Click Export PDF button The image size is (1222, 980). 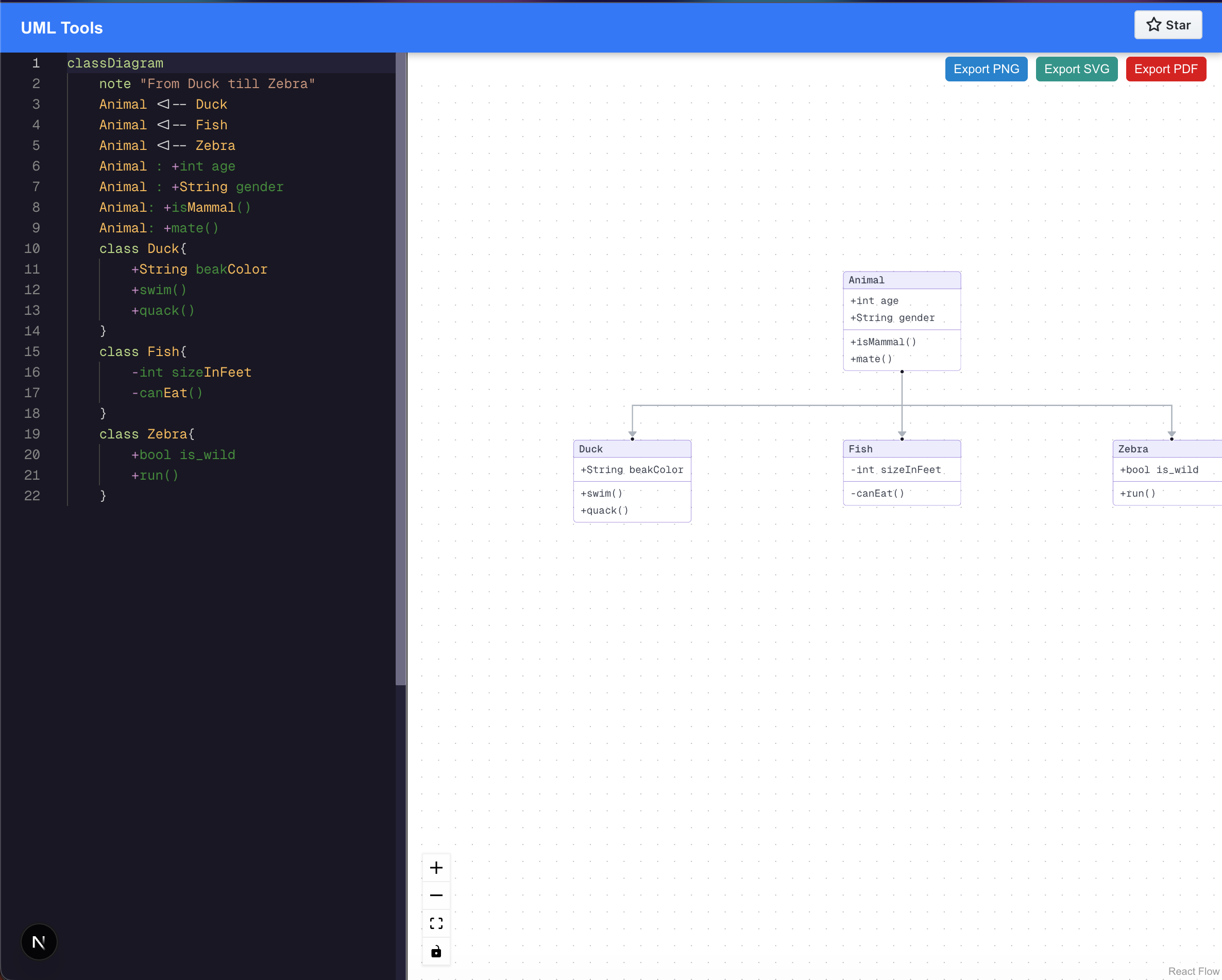tap(1165, 69)
